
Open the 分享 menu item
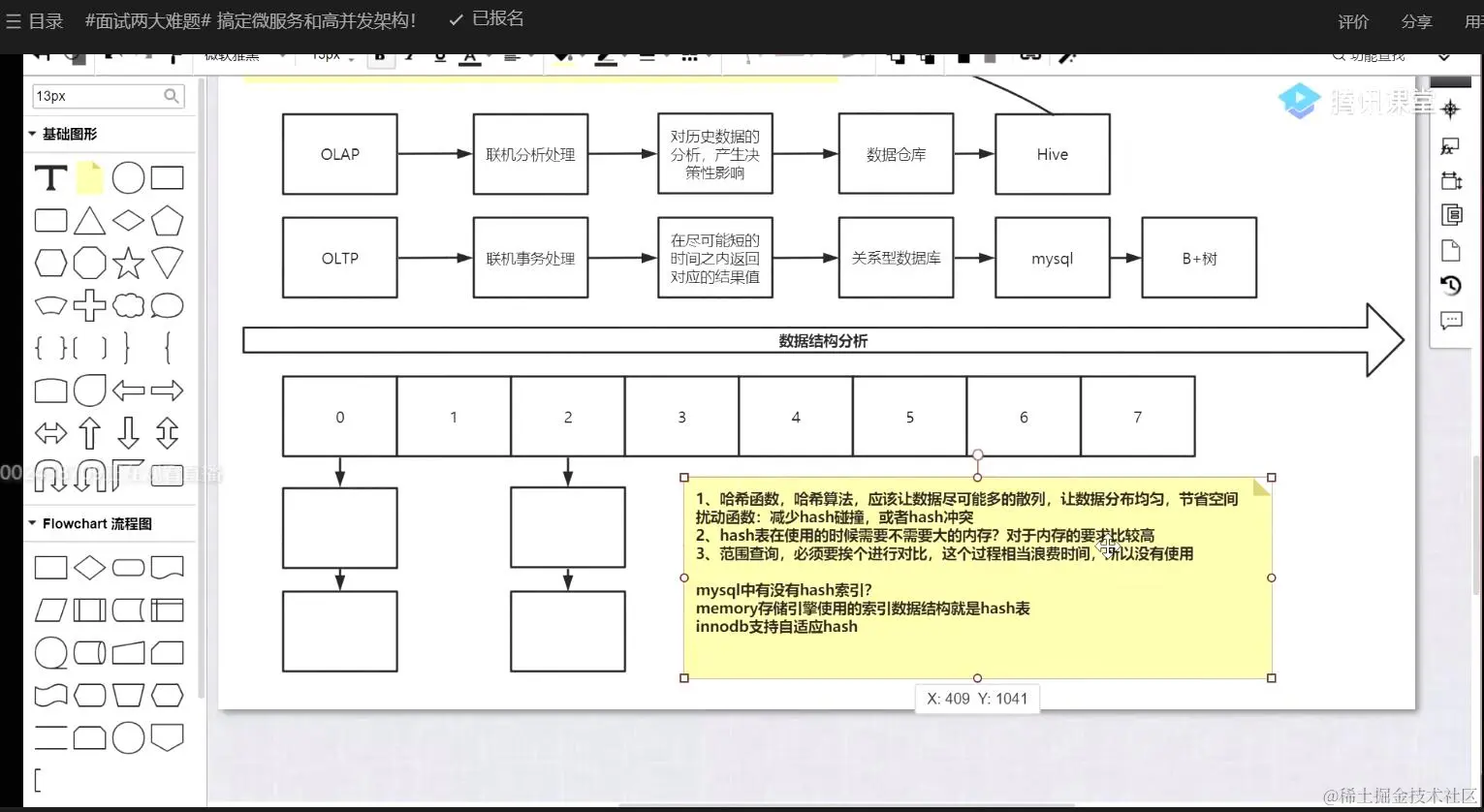(x=1416, y=21)
